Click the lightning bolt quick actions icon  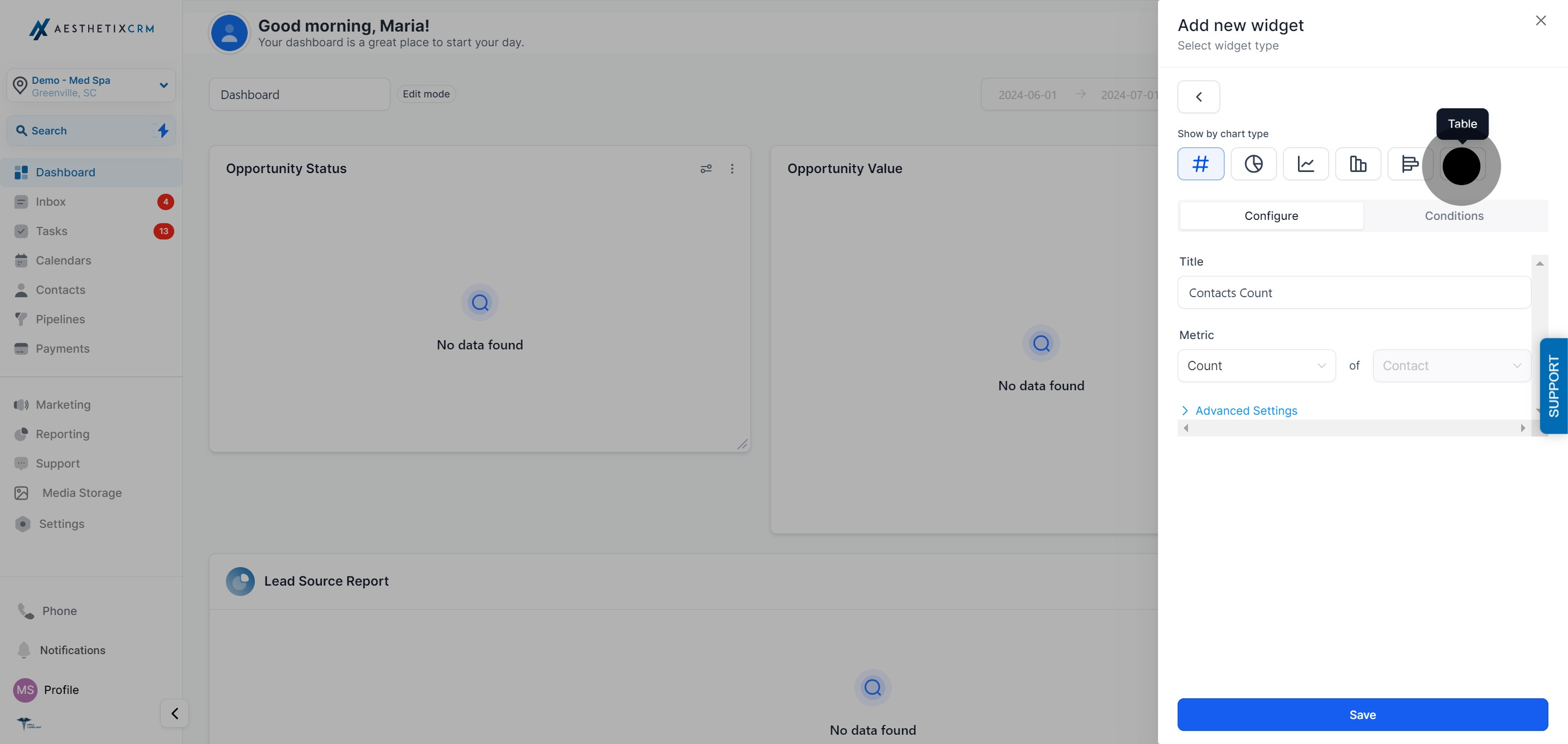point(163,130)
